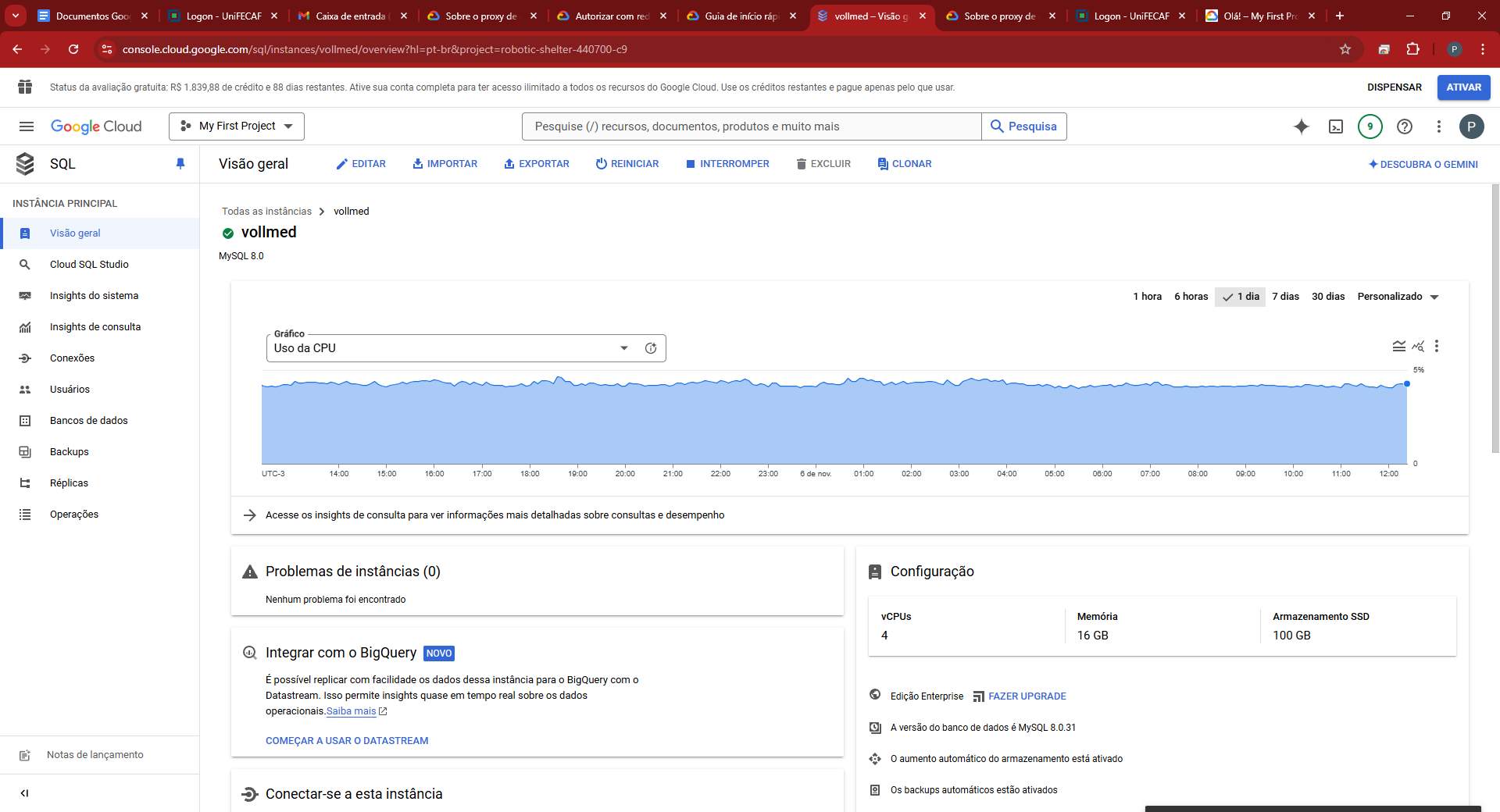
Task: Open the My First Project selector
Action: (237, 126)
